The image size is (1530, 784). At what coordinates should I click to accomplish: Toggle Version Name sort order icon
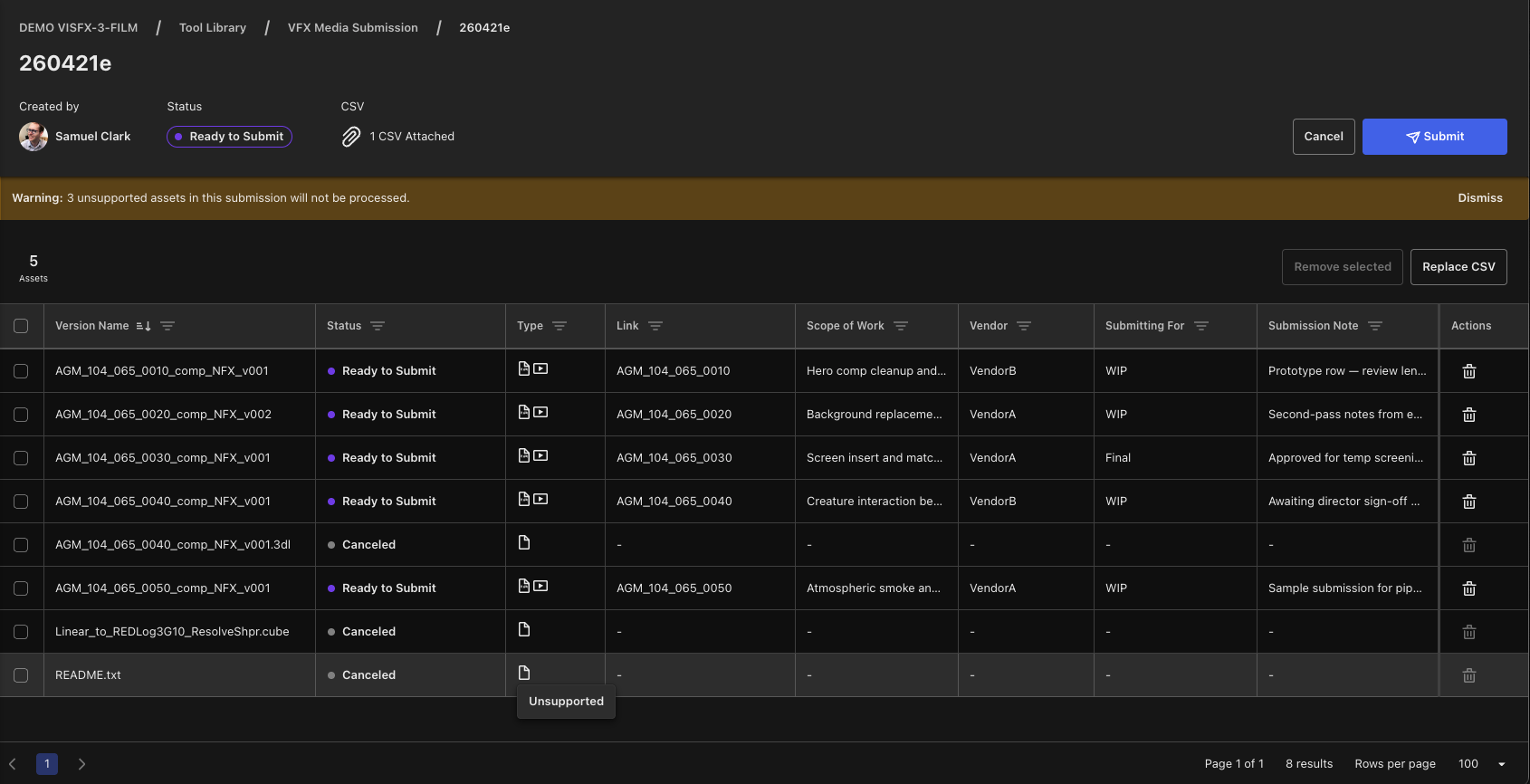(143, 326)
